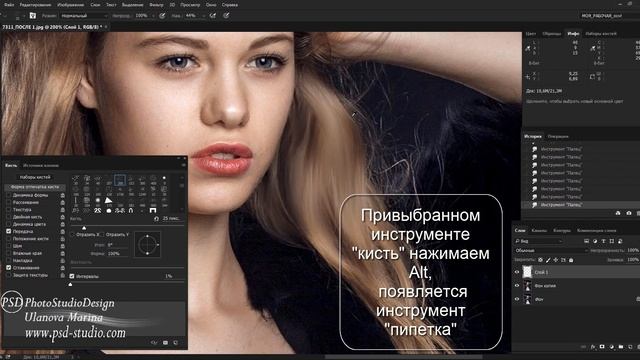This screenshot has width=640, height=360.
Task: Open the Окно menu
Action: coord(211,5)
